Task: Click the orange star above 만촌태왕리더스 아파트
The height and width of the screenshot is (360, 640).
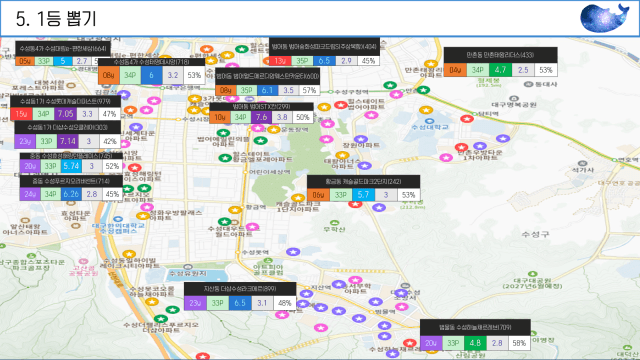Action: [x=431, y=64]
